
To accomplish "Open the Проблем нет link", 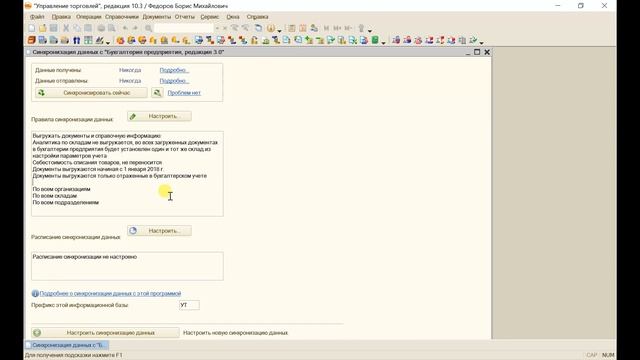I will 184,93.
